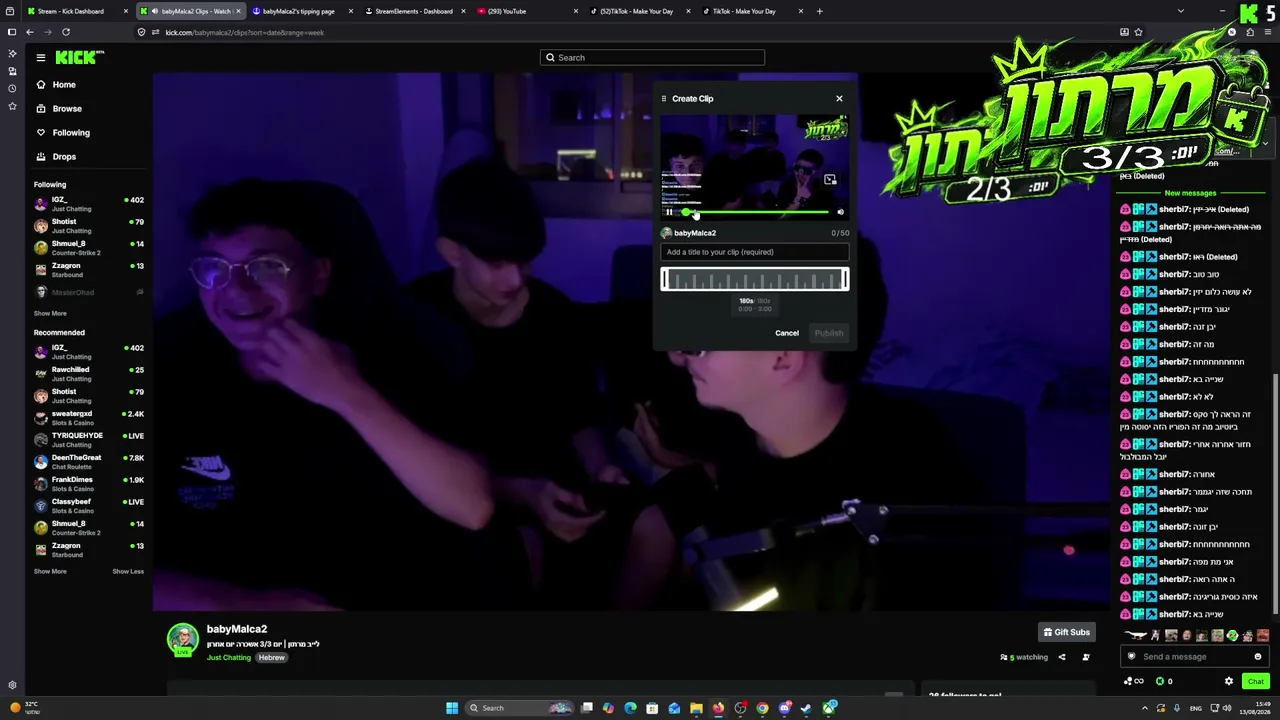Open Classybeef channel in Recommended
This screenshot has height=720, width=1280.
tap(89, 506)
